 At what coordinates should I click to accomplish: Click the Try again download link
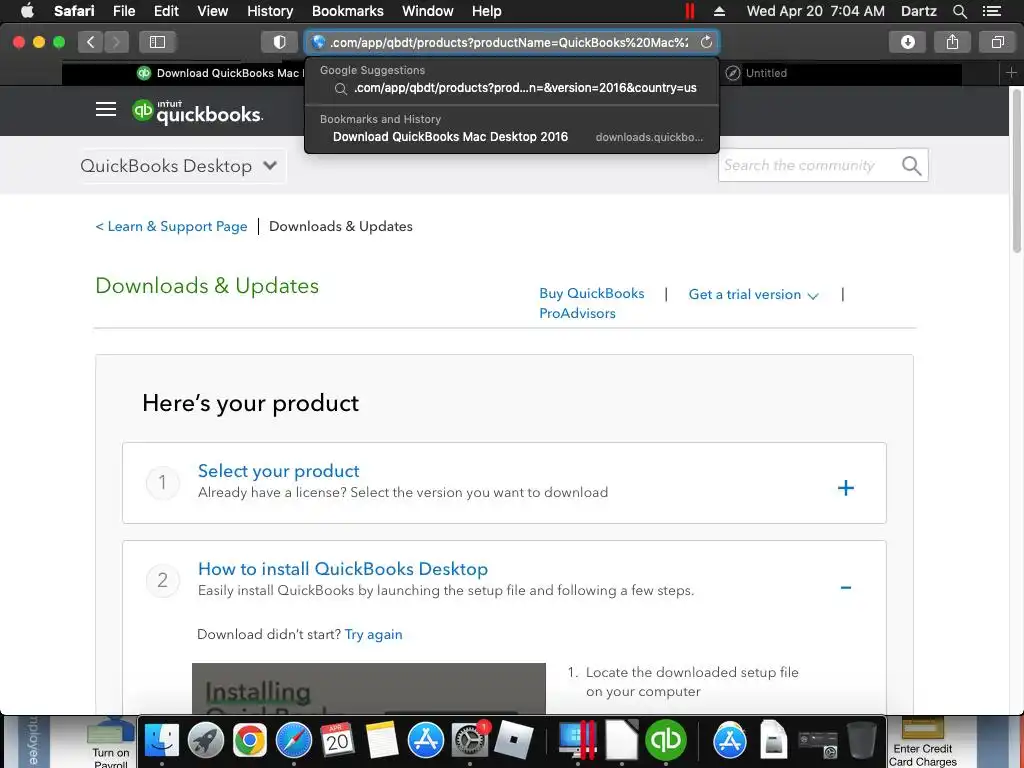click(x=374, y=635)
